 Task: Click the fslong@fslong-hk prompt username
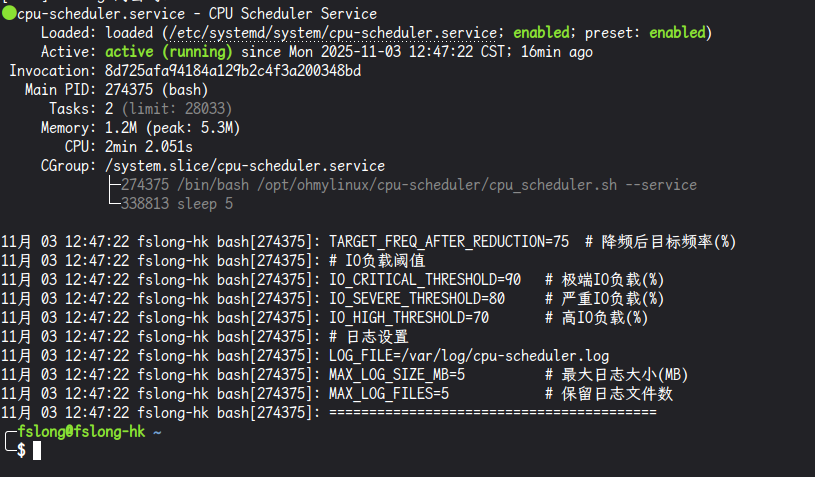coord(81,431)
